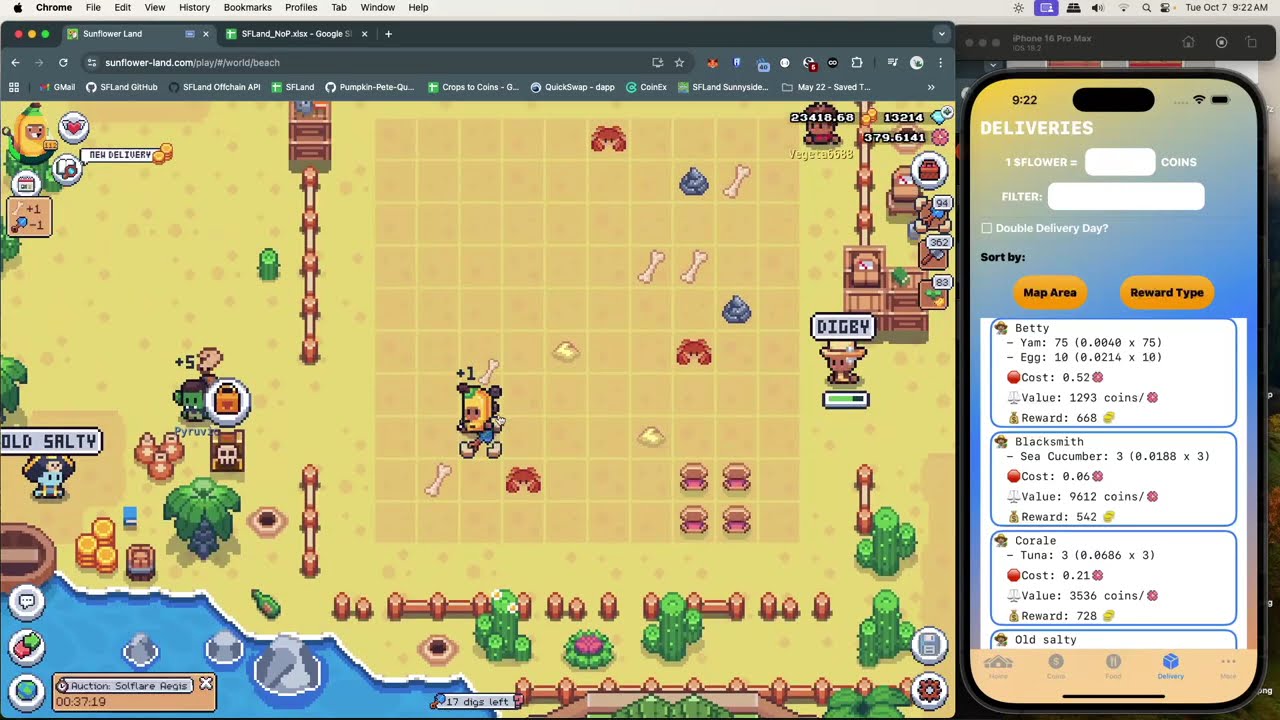This screenshot has width=1280, height=720.
Task: Click the browser back arrow
Action: point(15,62)
